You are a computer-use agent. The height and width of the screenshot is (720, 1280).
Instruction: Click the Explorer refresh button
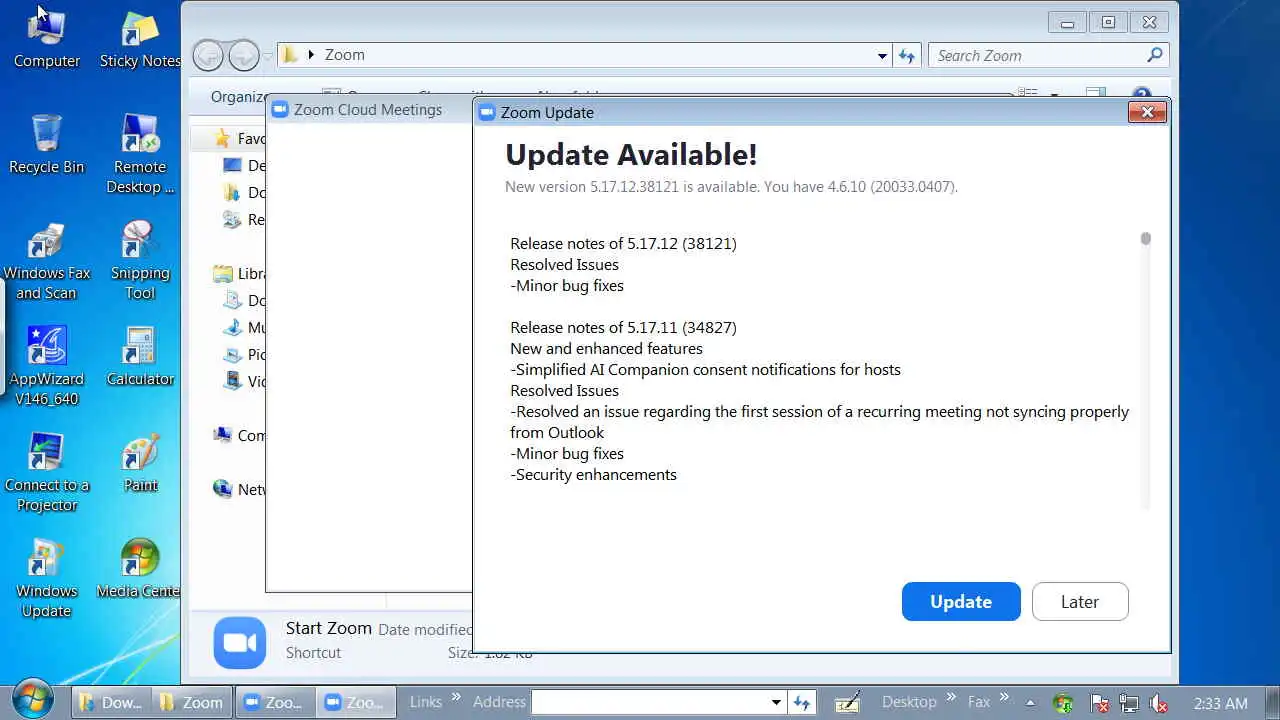[x=907, y=56]
